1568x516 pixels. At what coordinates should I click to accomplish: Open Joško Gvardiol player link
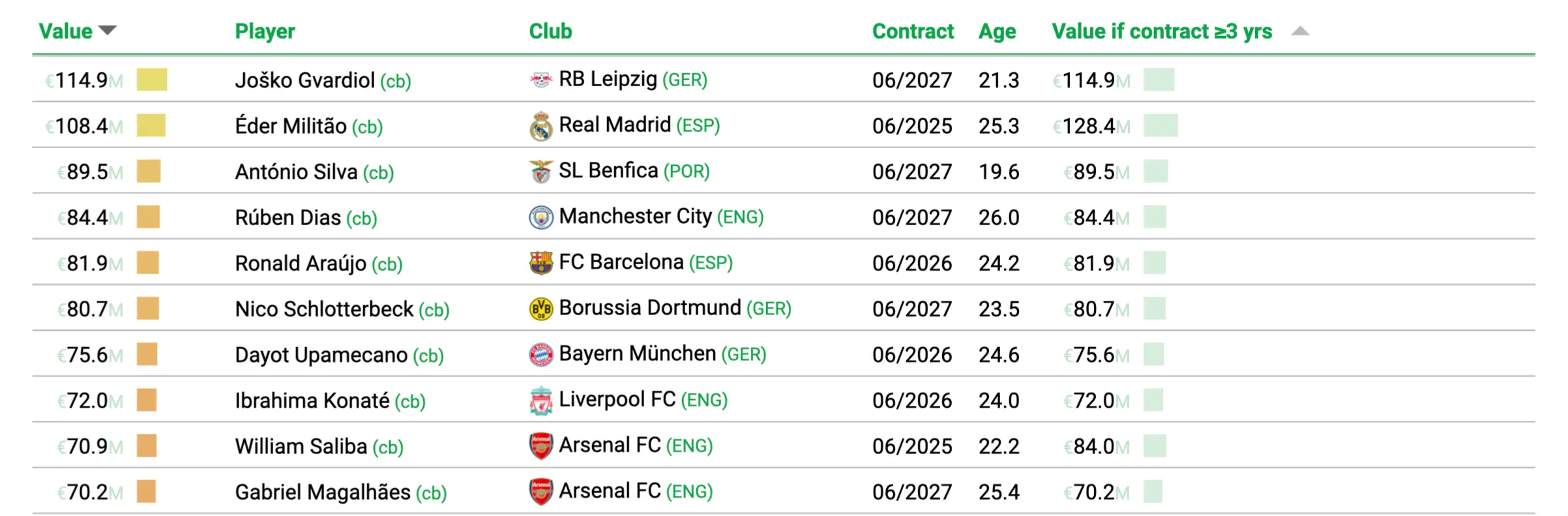tap(304, 81)
